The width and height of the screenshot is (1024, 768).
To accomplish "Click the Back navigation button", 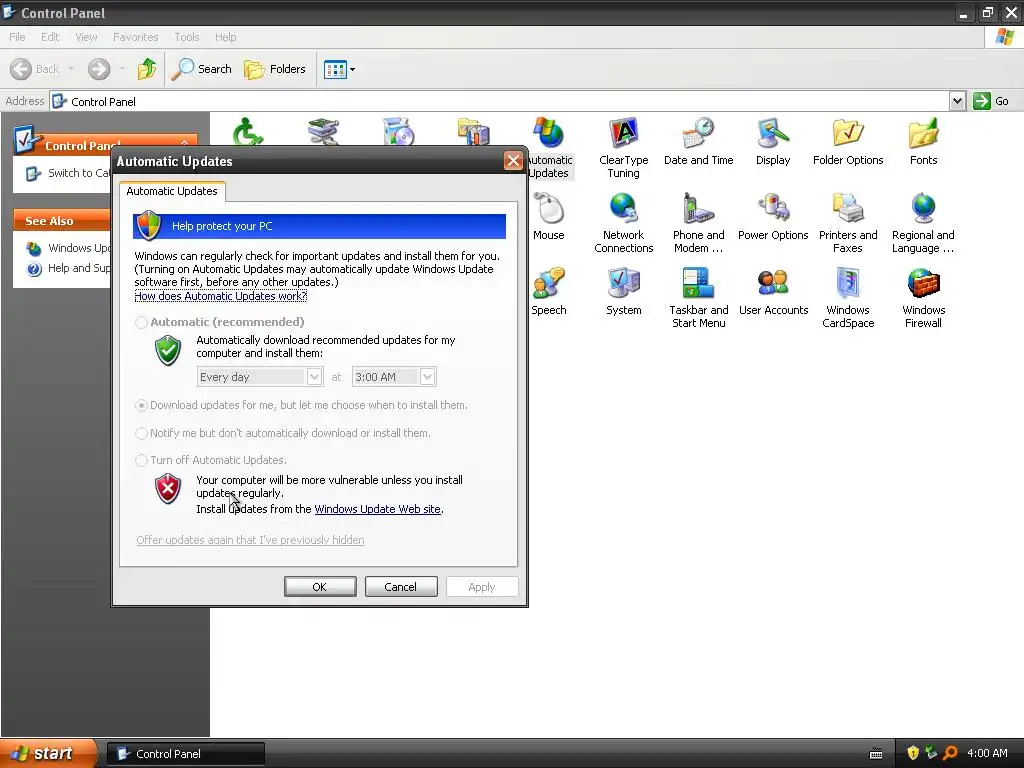I will click(x=35, y=69).
